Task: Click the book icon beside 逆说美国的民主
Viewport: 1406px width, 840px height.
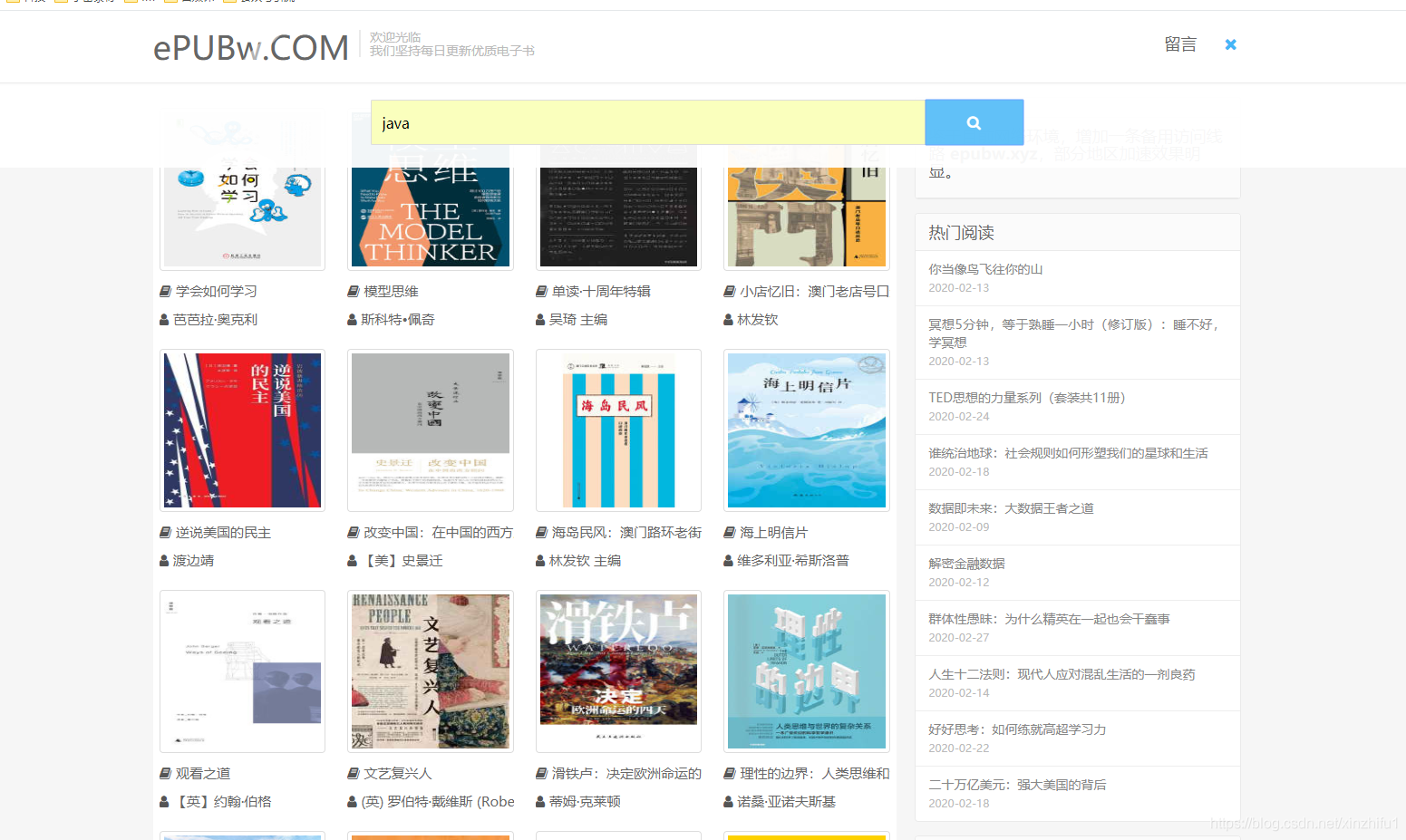Action: [166, 533]
